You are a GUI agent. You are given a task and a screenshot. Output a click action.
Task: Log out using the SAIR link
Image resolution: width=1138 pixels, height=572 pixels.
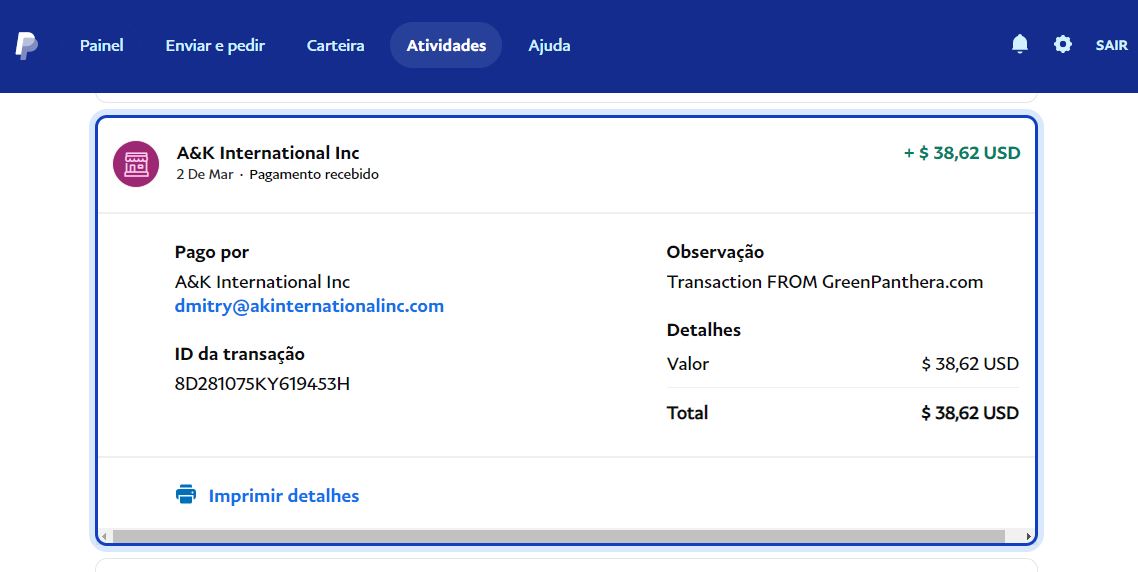point(1111,45)
